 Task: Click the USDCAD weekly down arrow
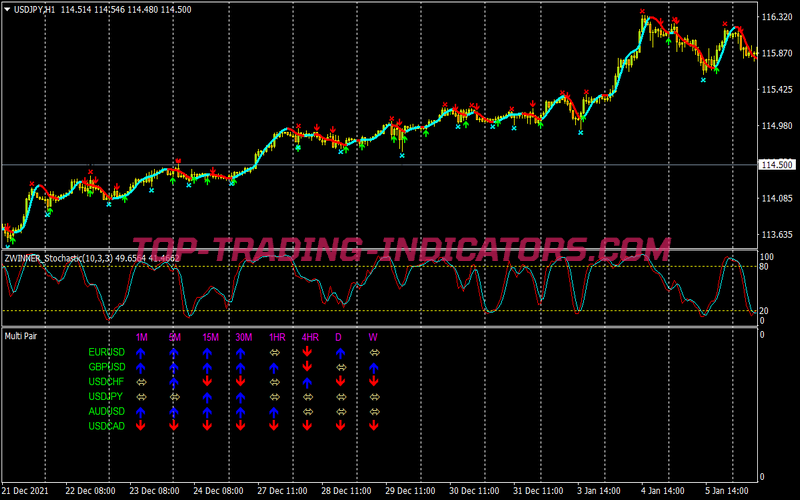[374, 426]
